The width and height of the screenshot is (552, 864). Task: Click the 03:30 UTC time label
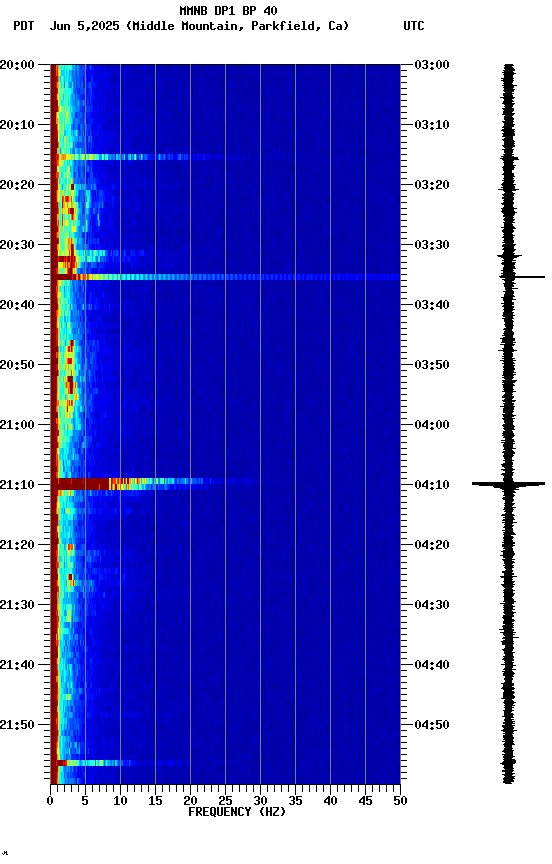[x=432, y=245]
